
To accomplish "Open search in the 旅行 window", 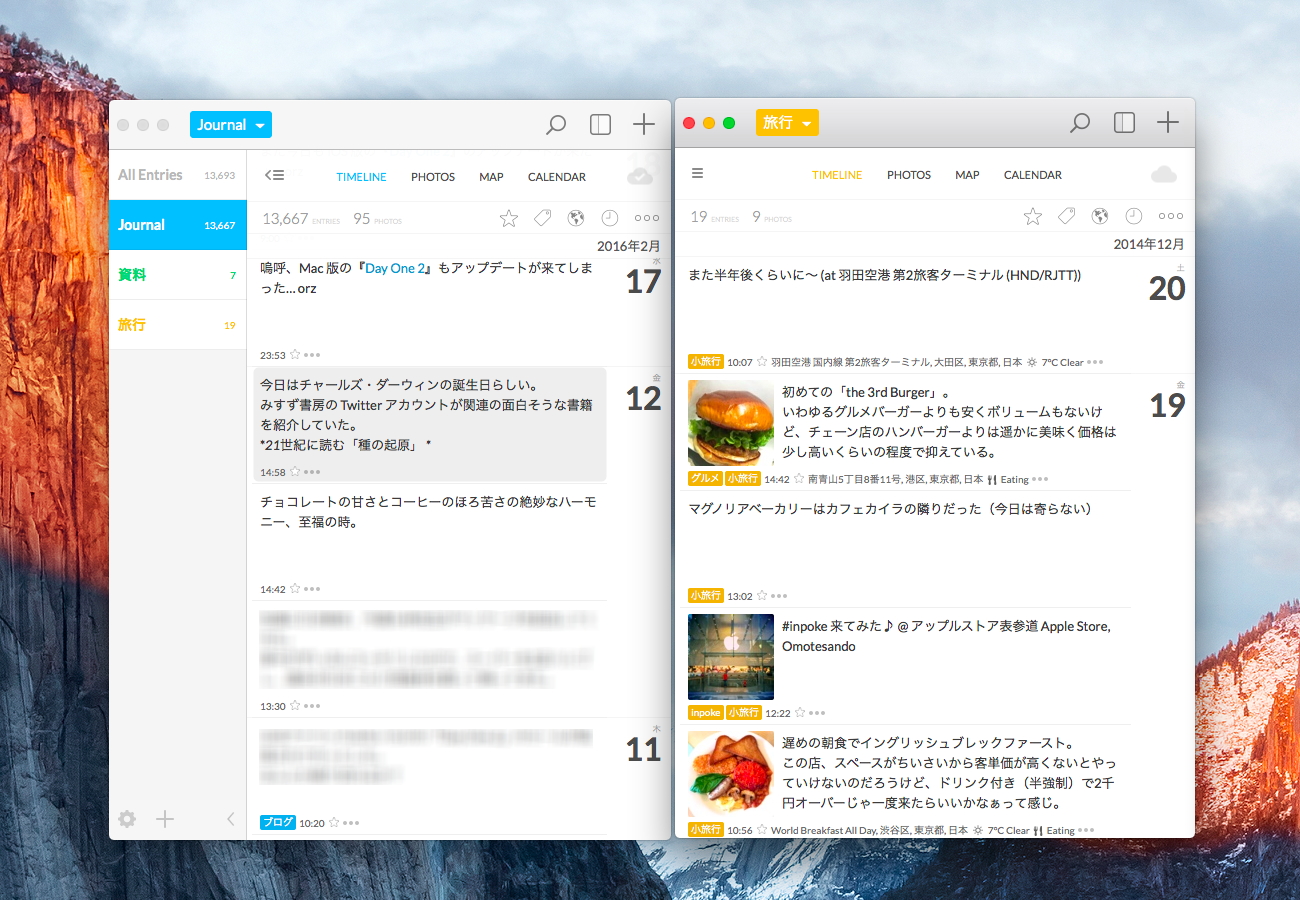I will (1080, 123).
